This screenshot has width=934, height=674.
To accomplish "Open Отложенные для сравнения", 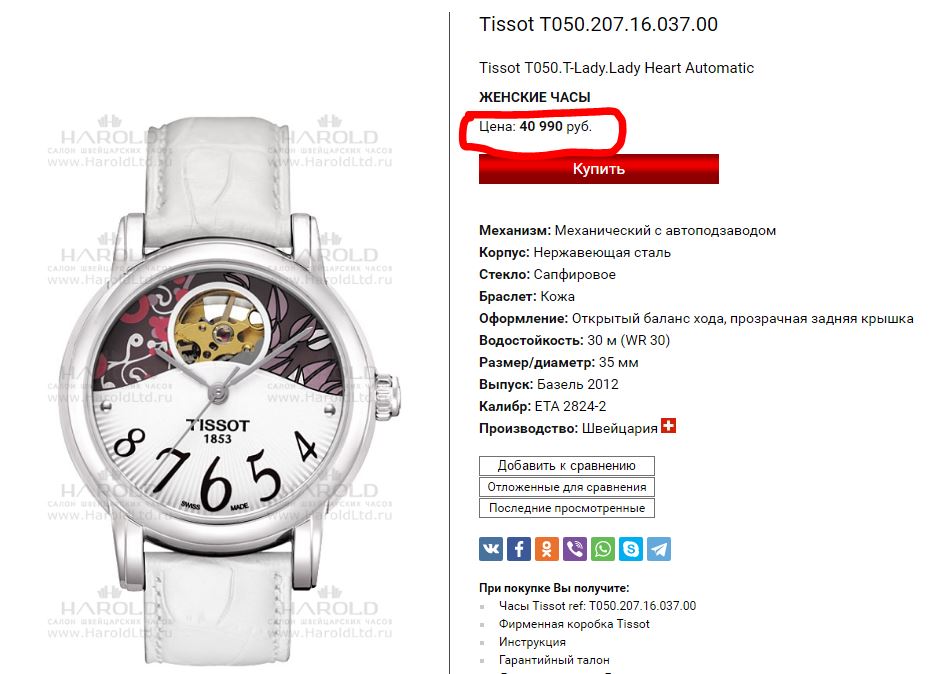I will click(x=566, y=487).
